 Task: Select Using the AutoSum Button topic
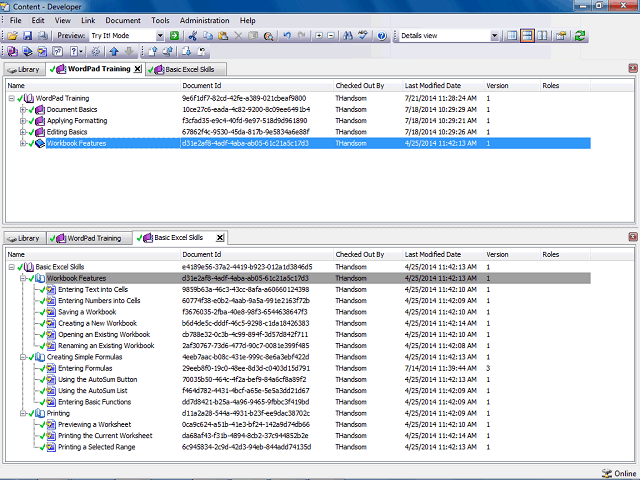[x=98, y=380]
